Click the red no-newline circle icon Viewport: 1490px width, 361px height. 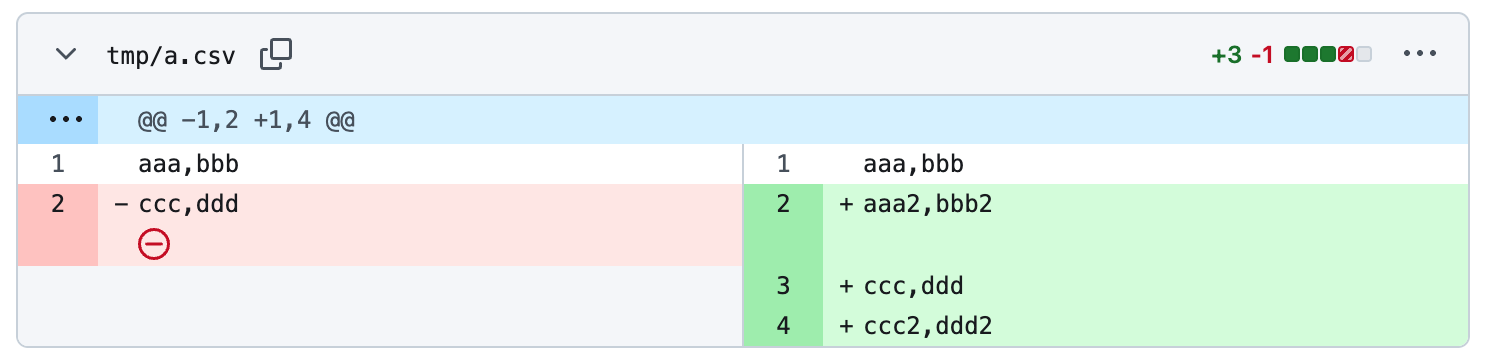pyautogui.click(x=155, y=243)
